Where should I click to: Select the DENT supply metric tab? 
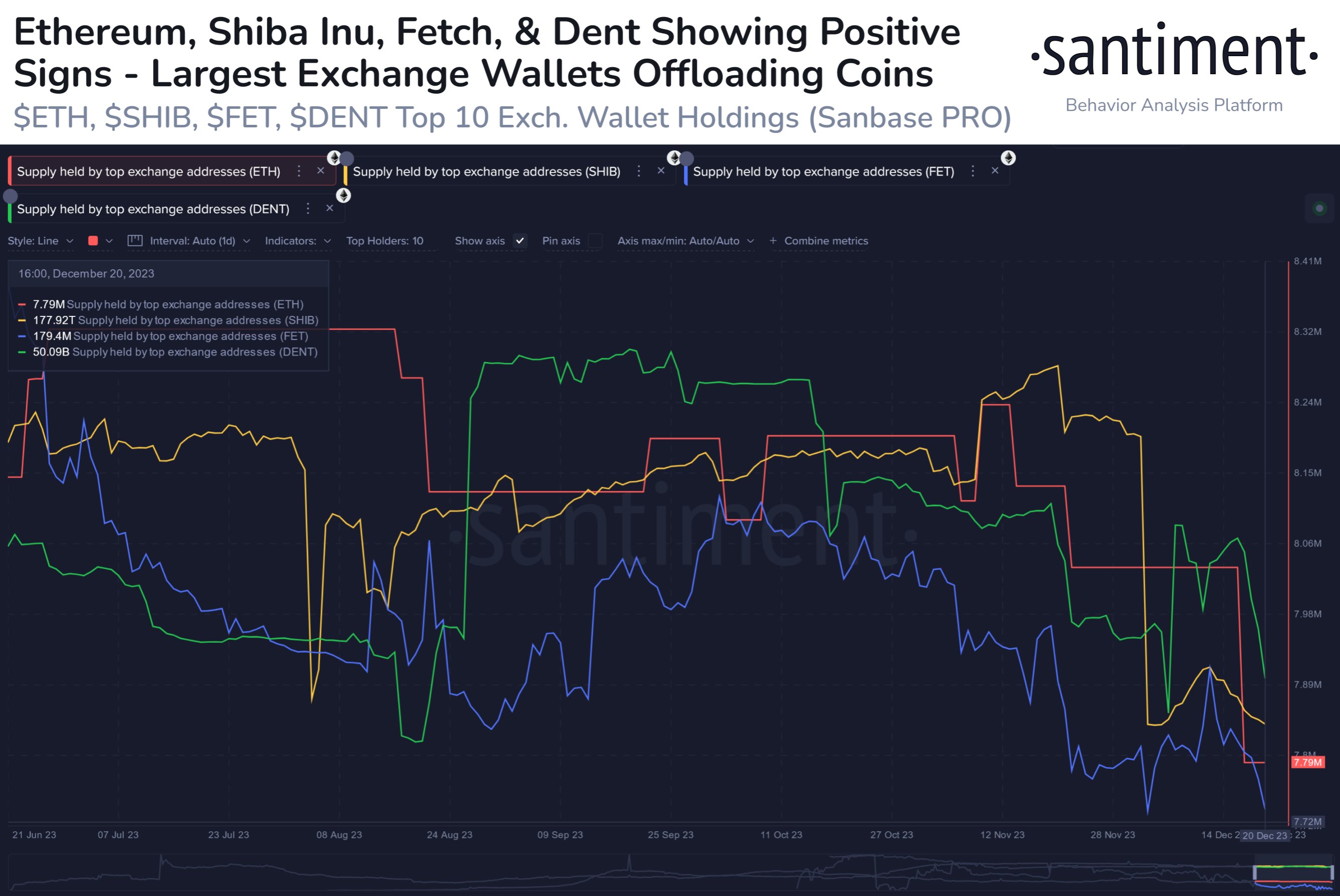click(x=152, y=209)
